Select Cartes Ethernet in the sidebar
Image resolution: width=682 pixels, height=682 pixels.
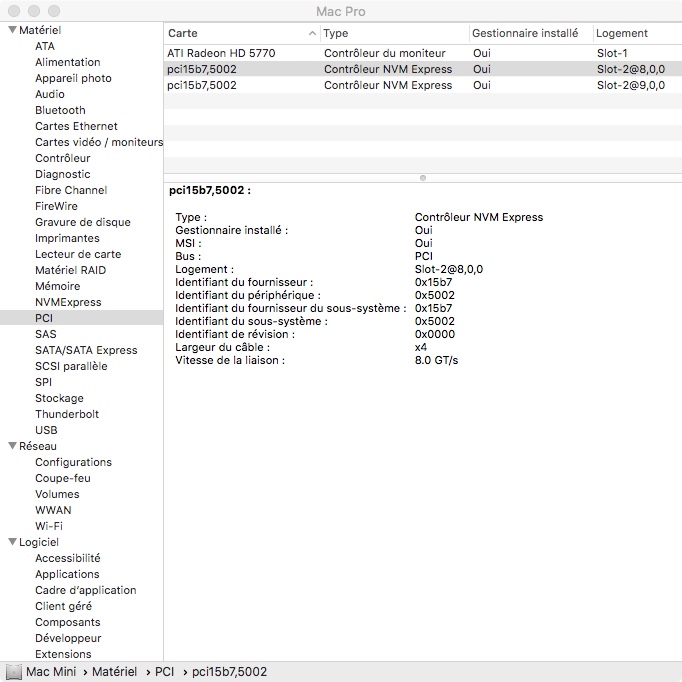[x=77, y=126]
